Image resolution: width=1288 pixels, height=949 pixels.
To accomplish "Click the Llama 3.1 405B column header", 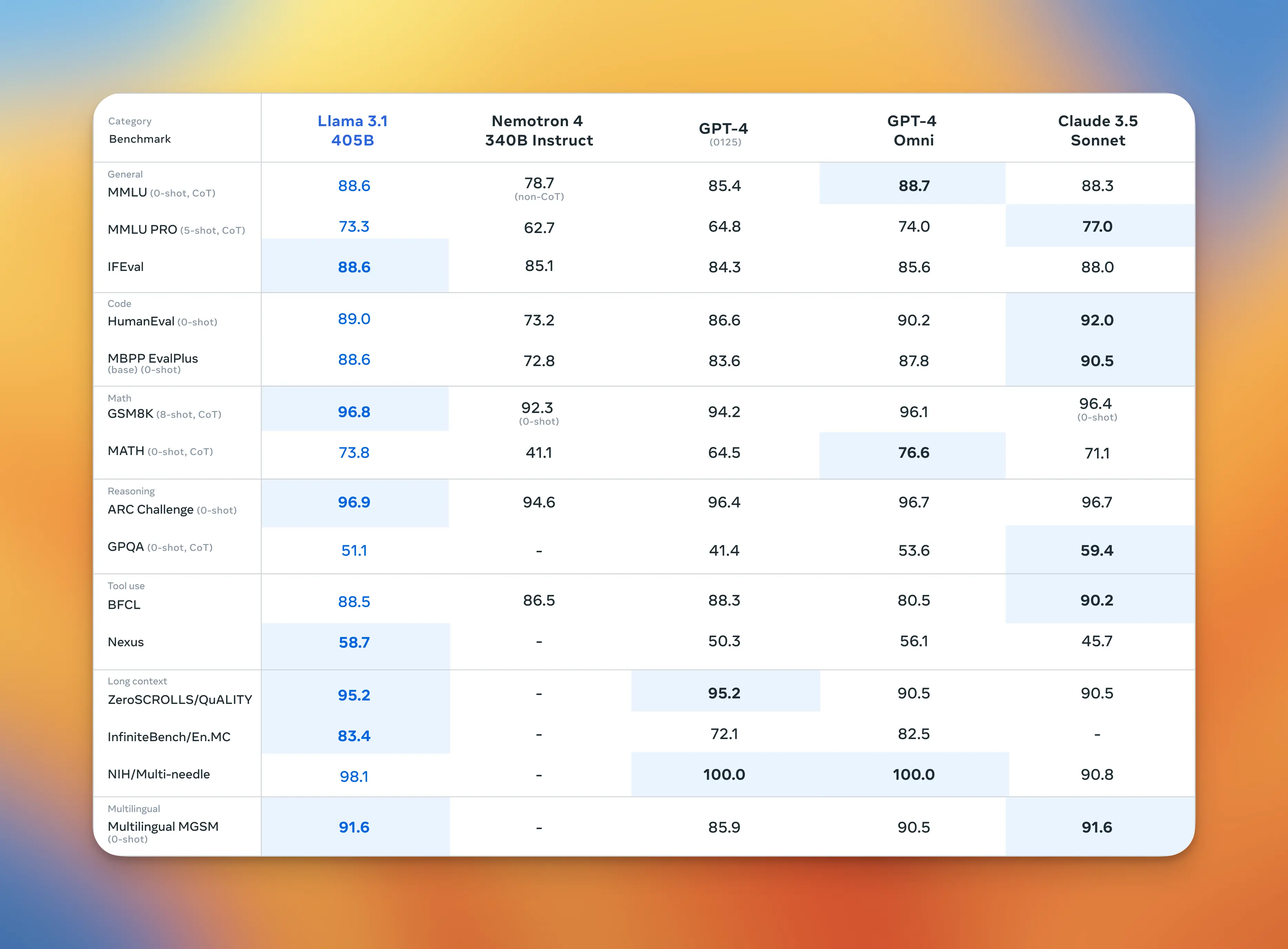I will point(353,130).
